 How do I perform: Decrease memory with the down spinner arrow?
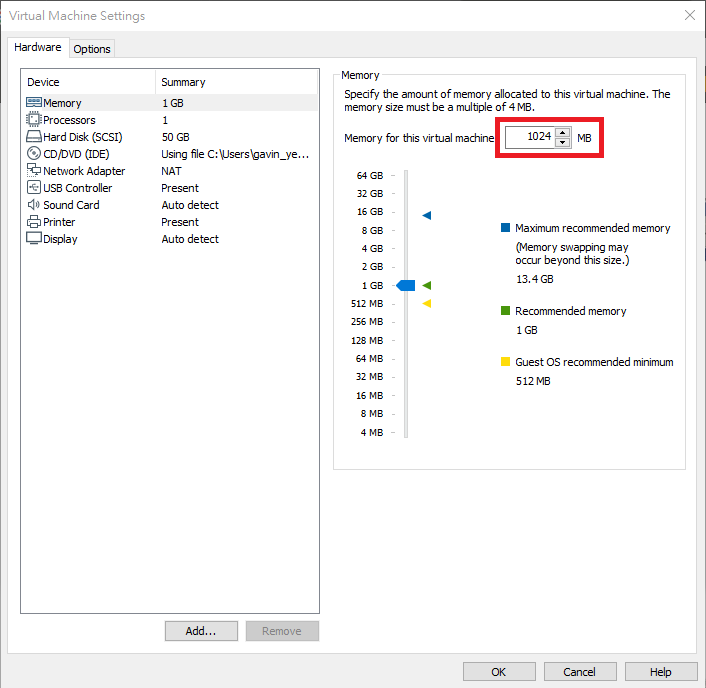pos(562,142)
